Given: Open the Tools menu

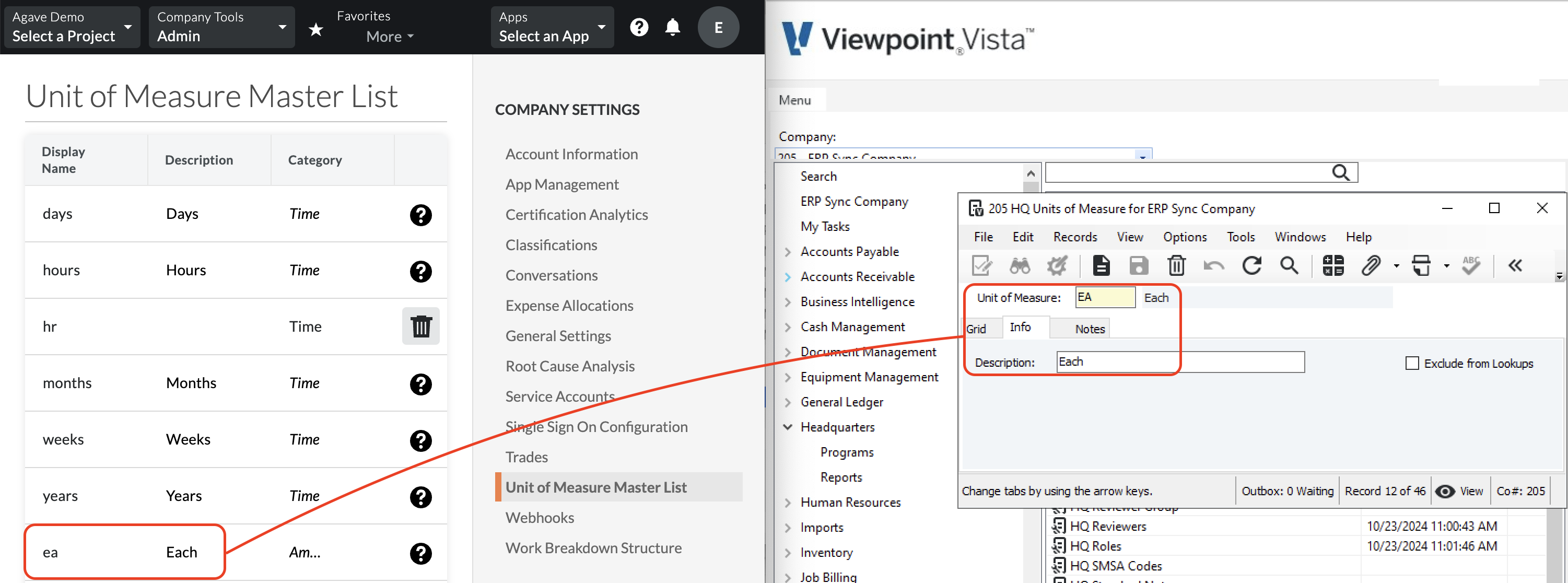Looking at the screenshot, I should (x=1241, y=237).
